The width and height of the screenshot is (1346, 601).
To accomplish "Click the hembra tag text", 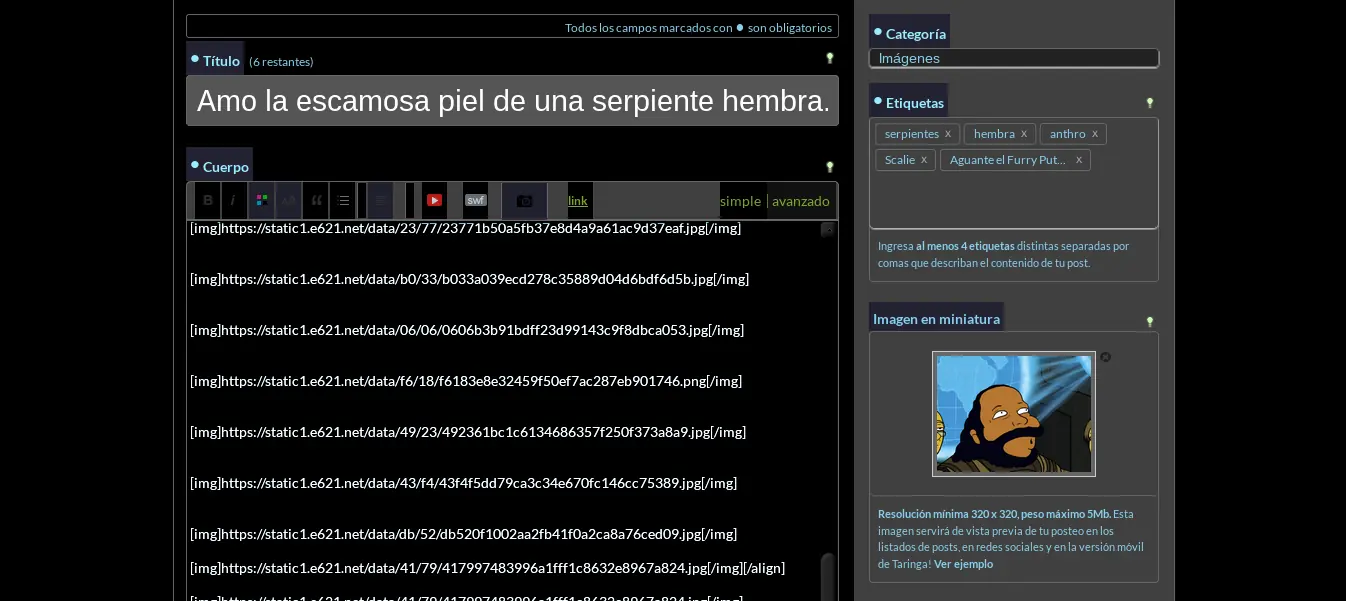I will 994,134.
